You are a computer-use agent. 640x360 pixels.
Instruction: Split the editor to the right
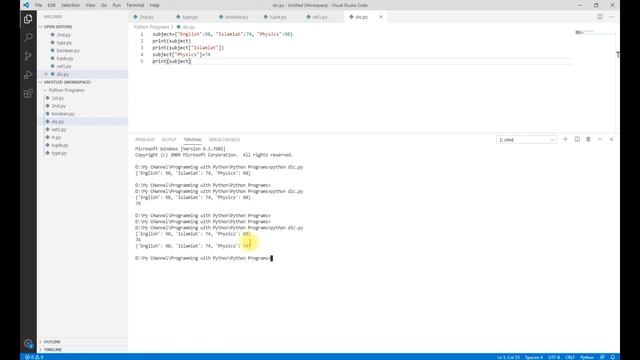tap(600, 17)
